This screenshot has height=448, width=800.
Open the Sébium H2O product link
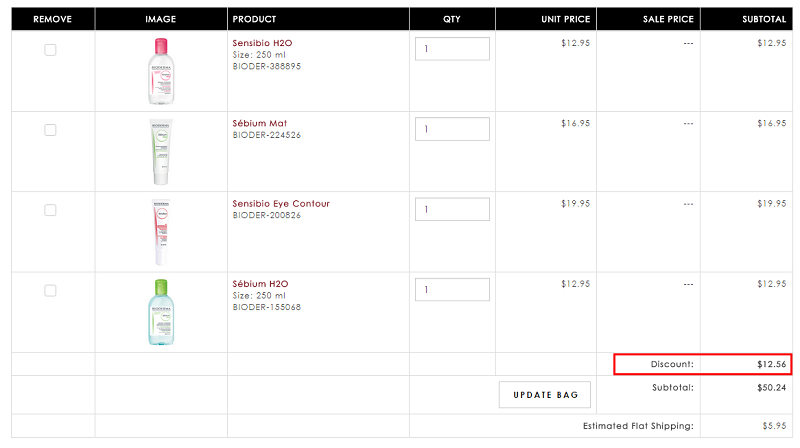[260, 284]
